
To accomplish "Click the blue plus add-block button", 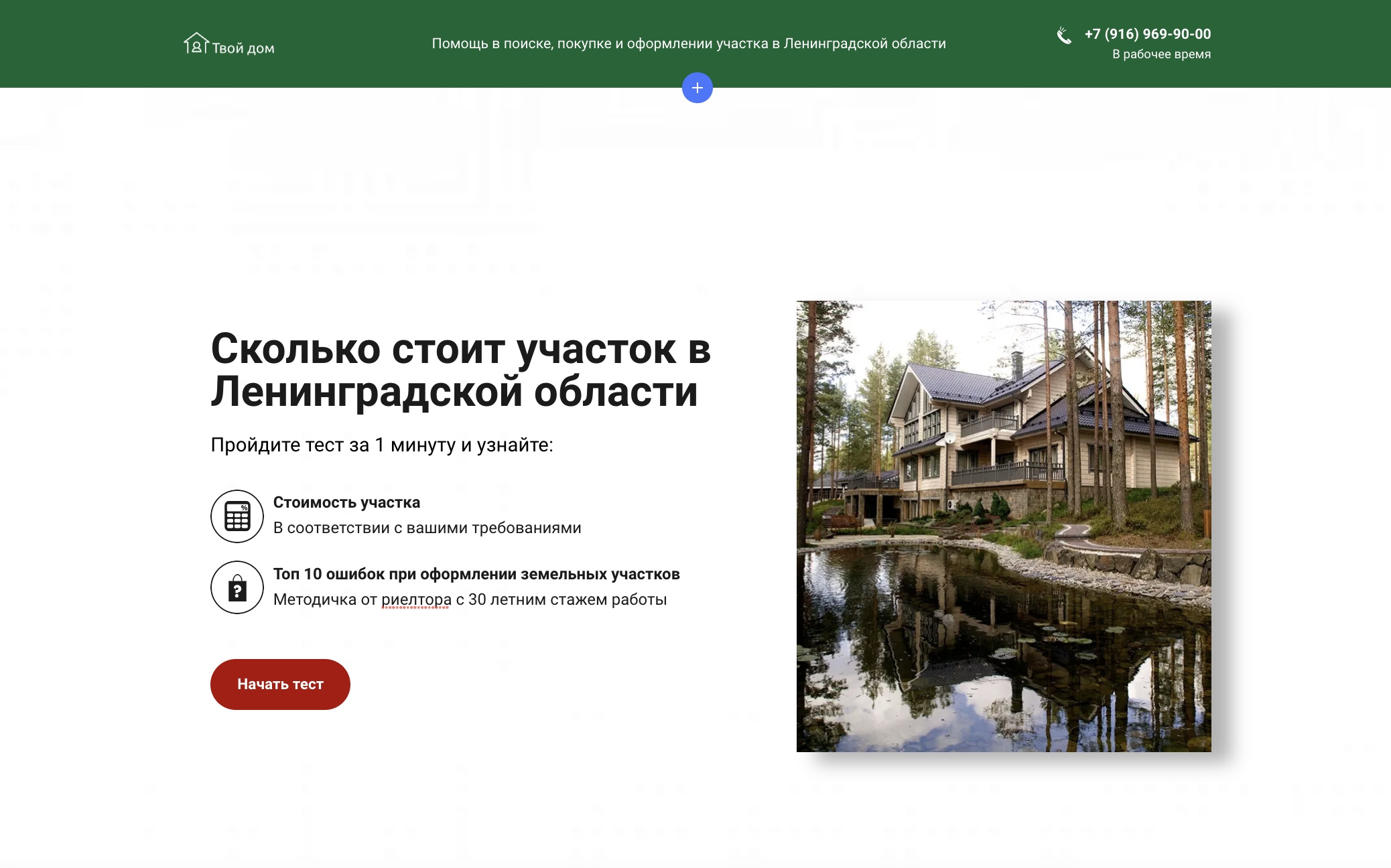I will 697,88.
